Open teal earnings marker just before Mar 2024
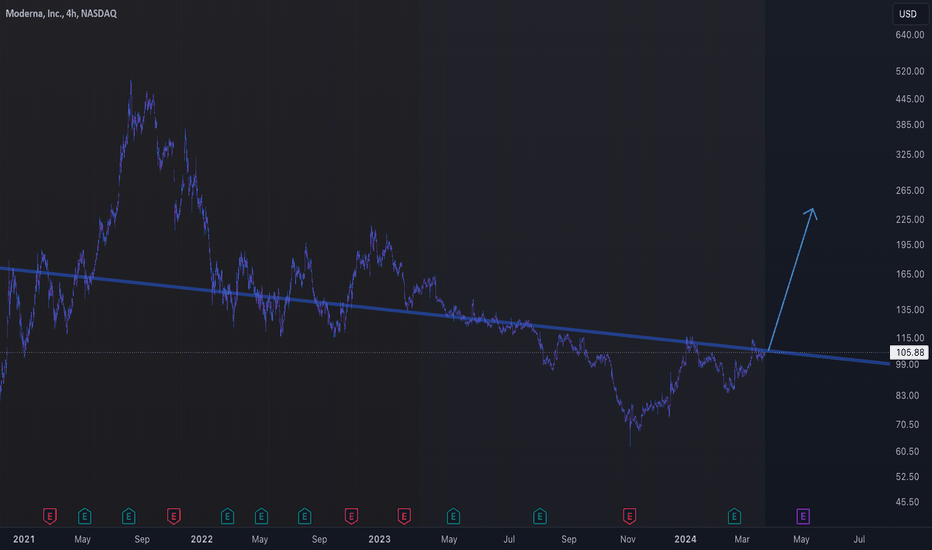 [734, 516]
